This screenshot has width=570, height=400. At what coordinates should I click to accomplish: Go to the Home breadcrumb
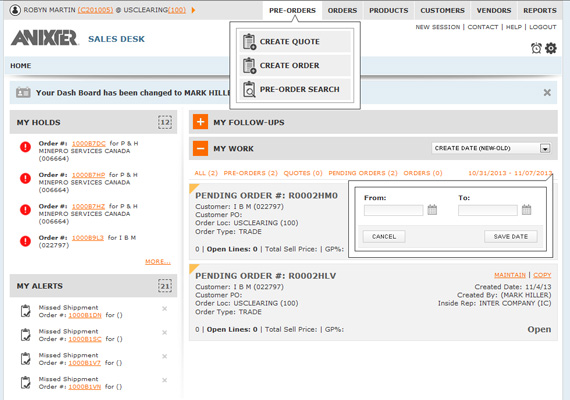point(21,66)
